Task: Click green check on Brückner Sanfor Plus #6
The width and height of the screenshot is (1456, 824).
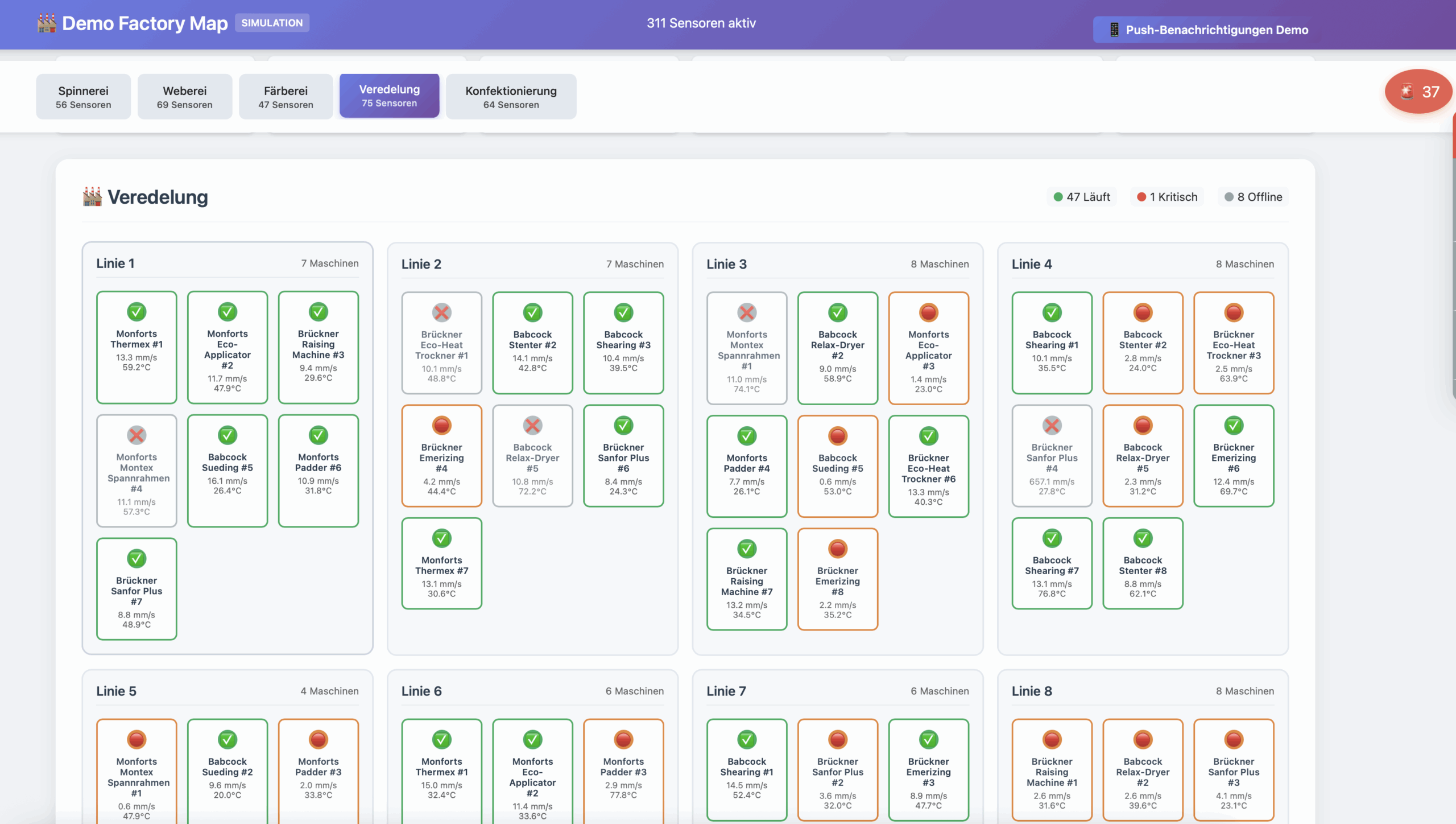Action: 624,425
